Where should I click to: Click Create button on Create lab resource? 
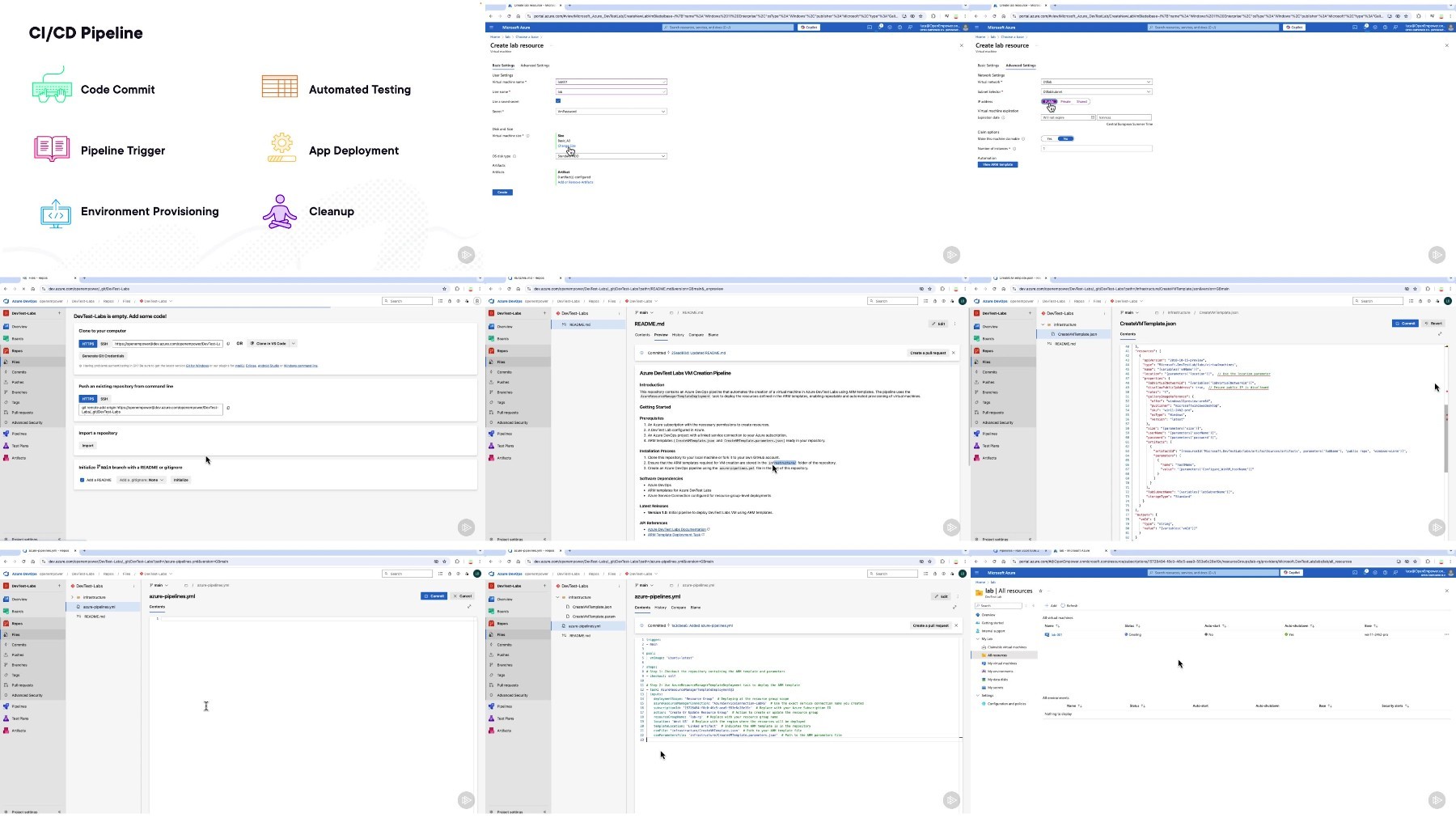pos(502,192)
